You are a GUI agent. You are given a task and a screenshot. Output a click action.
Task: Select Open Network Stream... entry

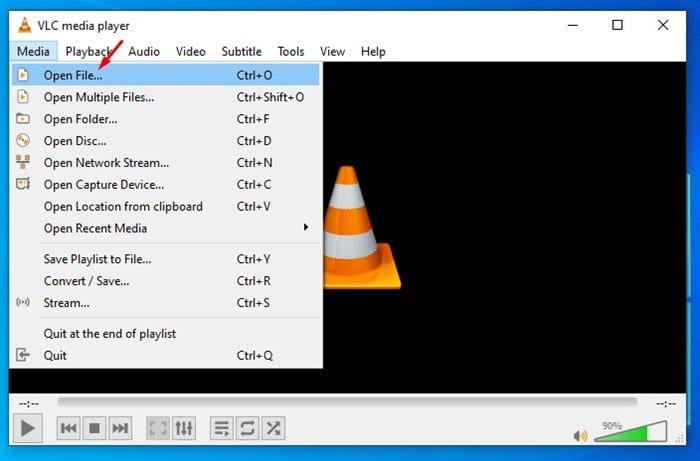(106, 163)
